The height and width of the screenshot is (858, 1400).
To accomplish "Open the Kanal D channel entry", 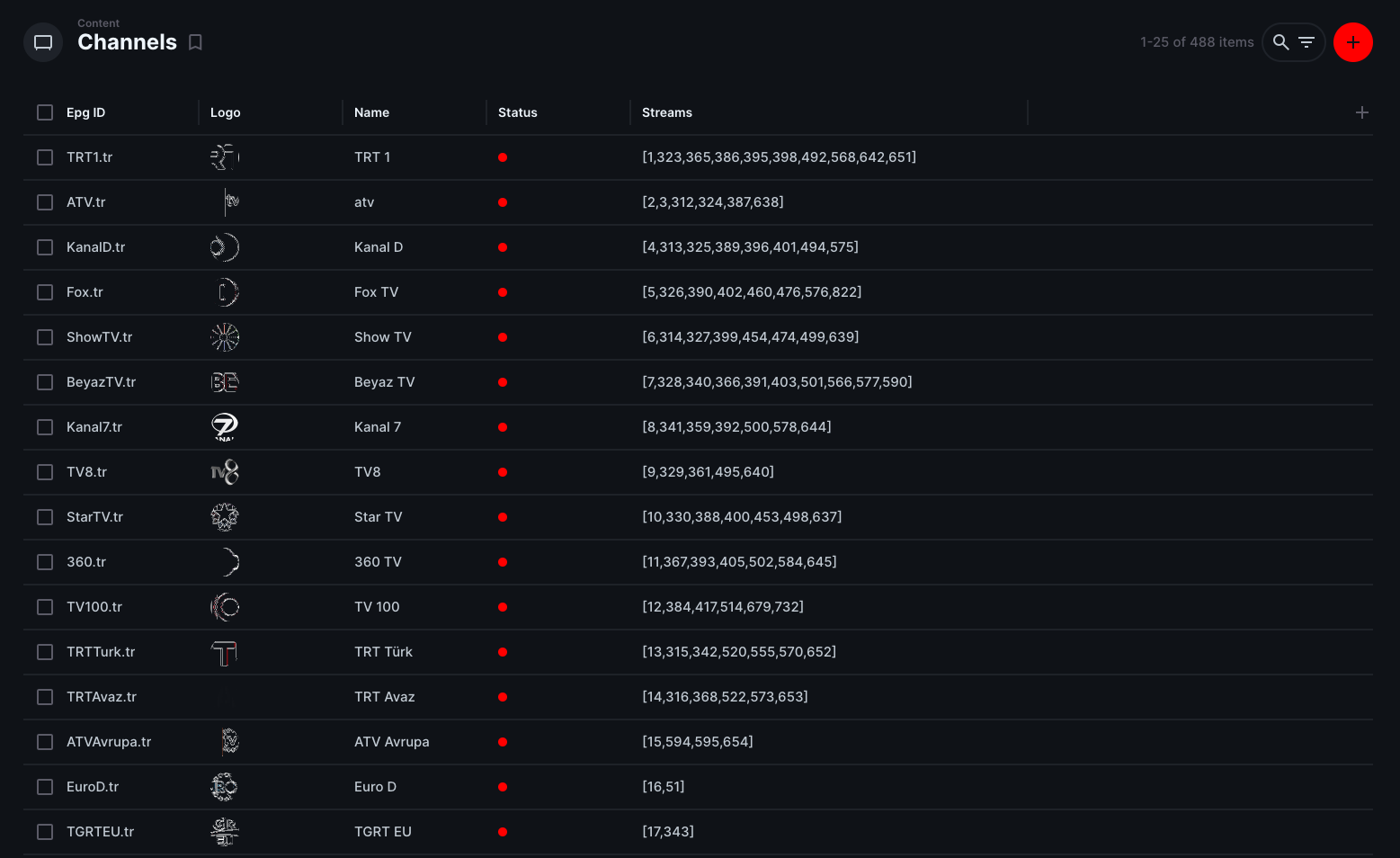I will point(379,247).
